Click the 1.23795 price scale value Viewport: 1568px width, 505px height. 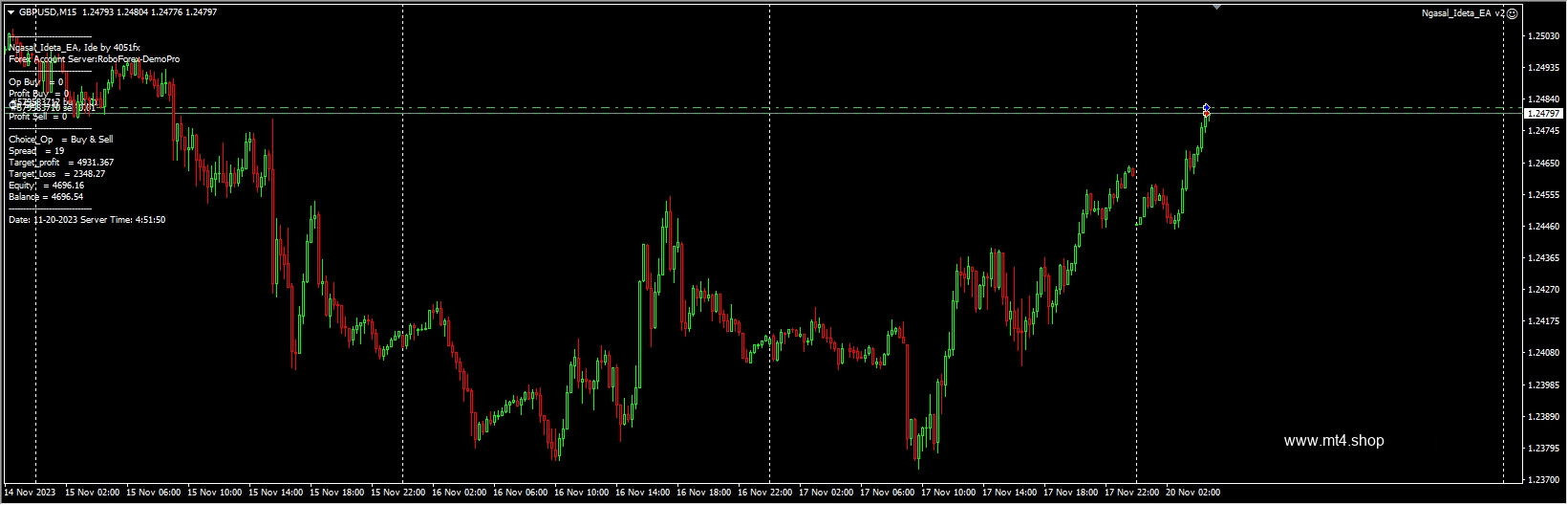pyautogui.click(x=1544, y=449)
